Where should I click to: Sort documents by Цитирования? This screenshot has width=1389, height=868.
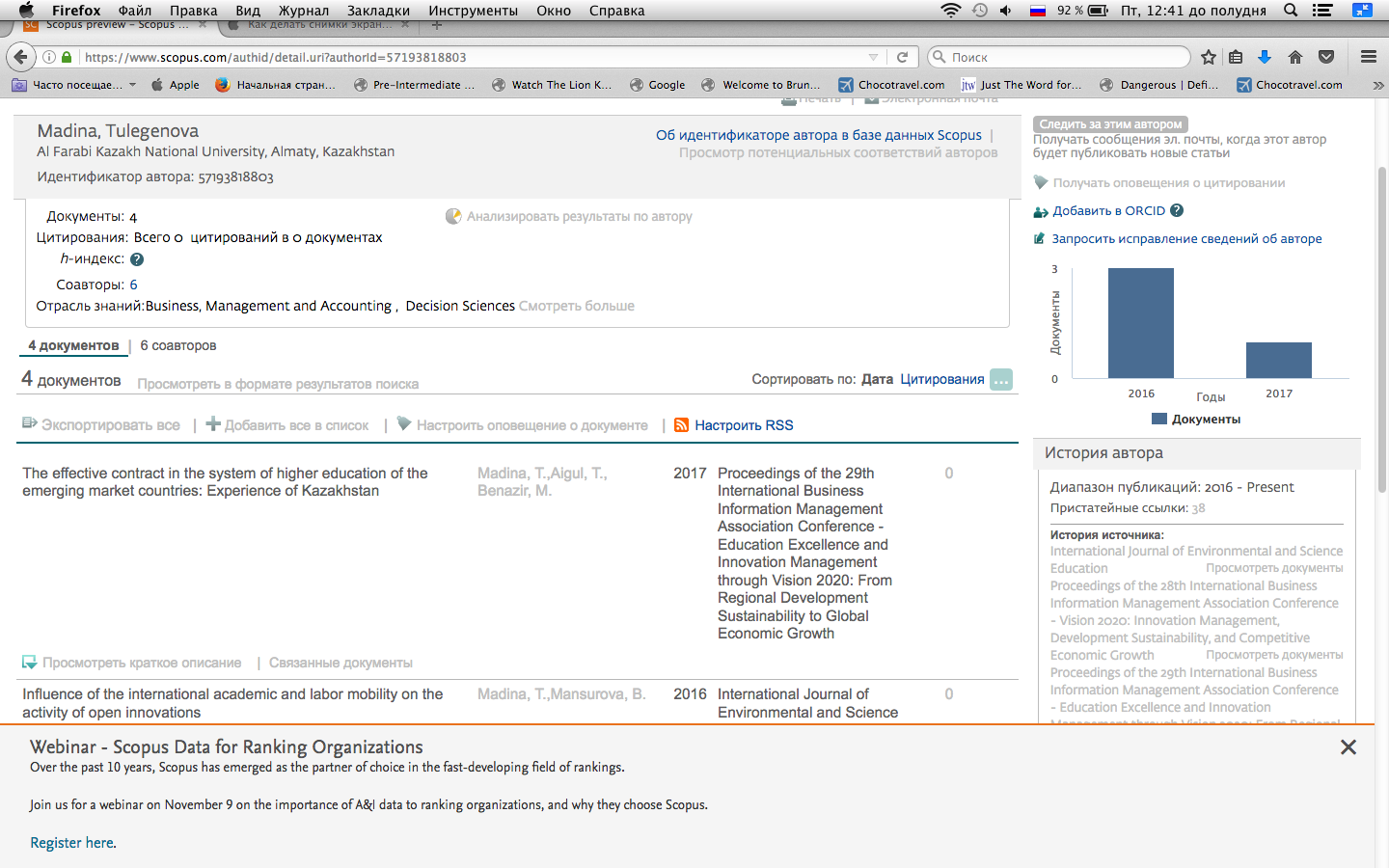point(941,379)
